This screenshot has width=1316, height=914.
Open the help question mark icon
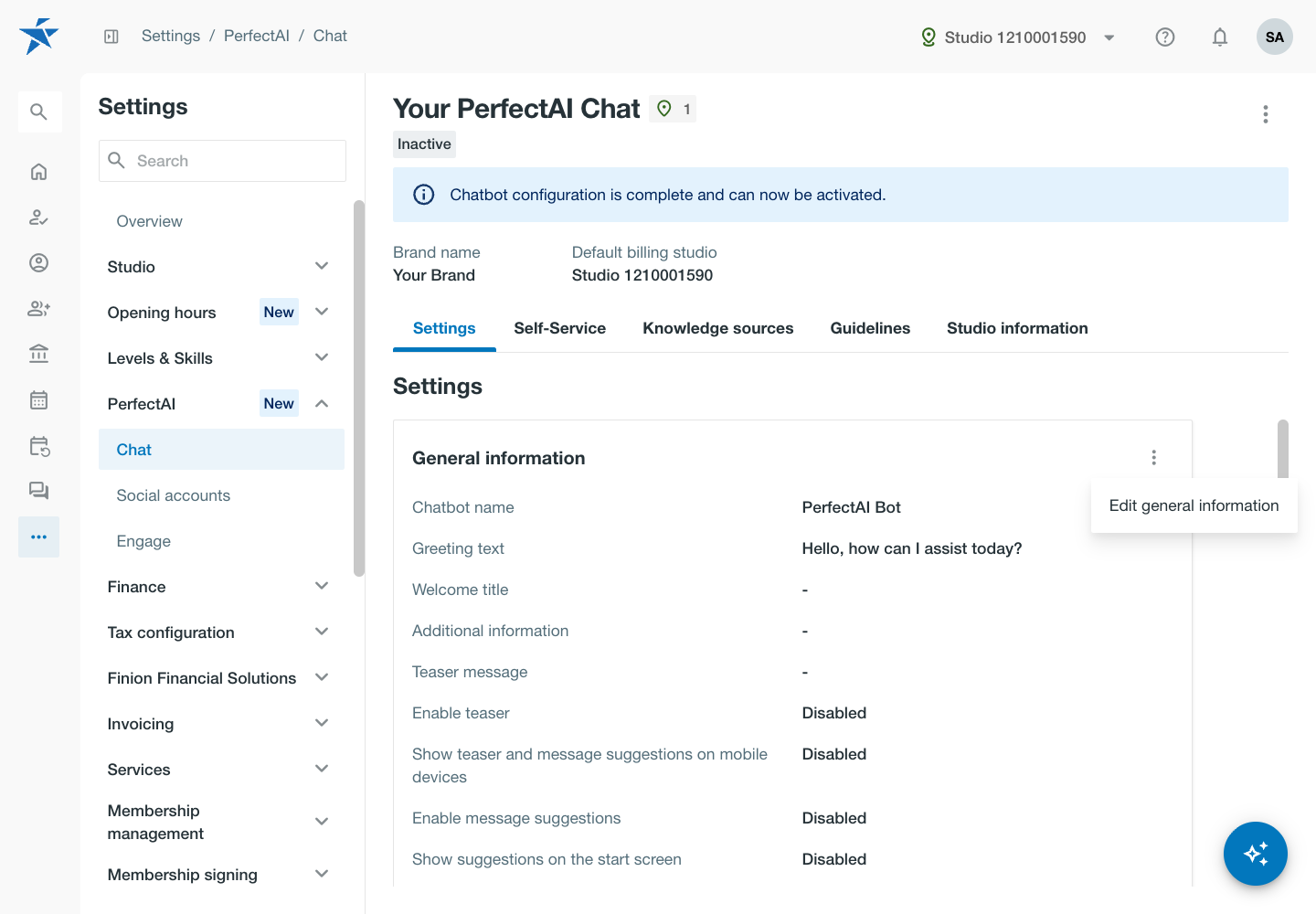(x=1164, y=37)
